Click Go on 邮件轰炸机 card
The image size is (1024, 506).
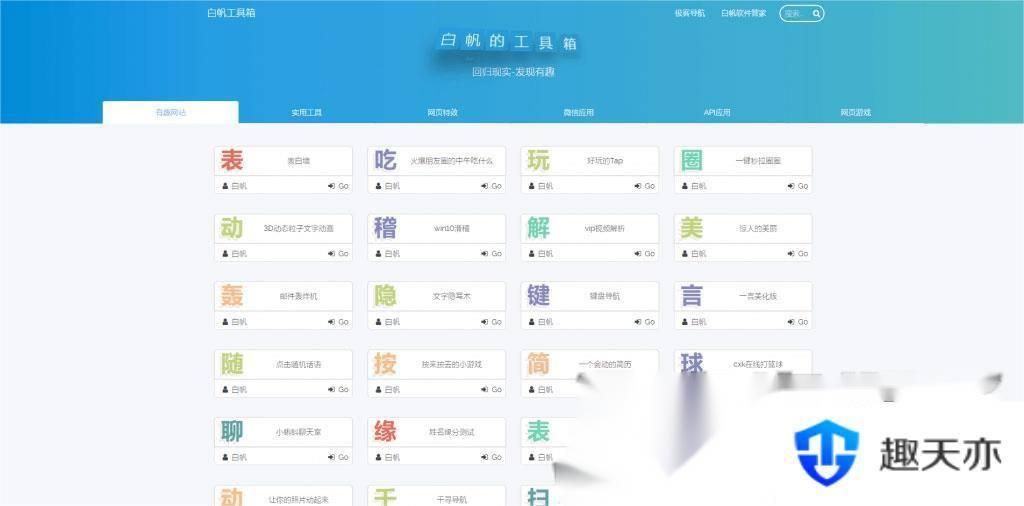click(338, 322)
